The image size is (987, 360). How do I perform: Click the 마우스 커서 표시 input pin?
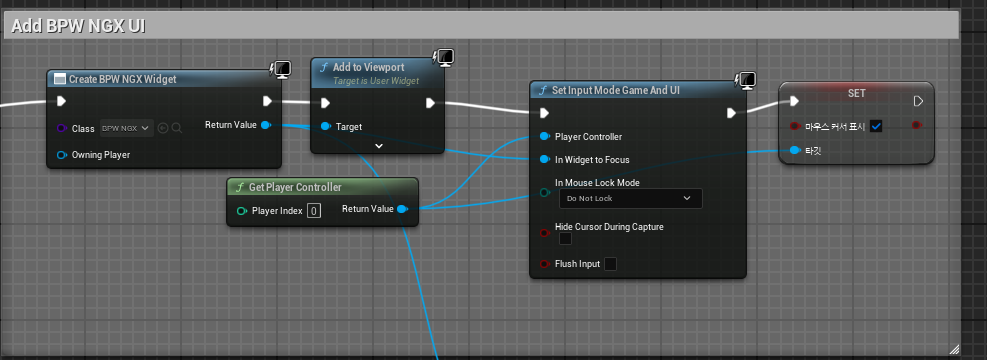(x=794, y=127)
